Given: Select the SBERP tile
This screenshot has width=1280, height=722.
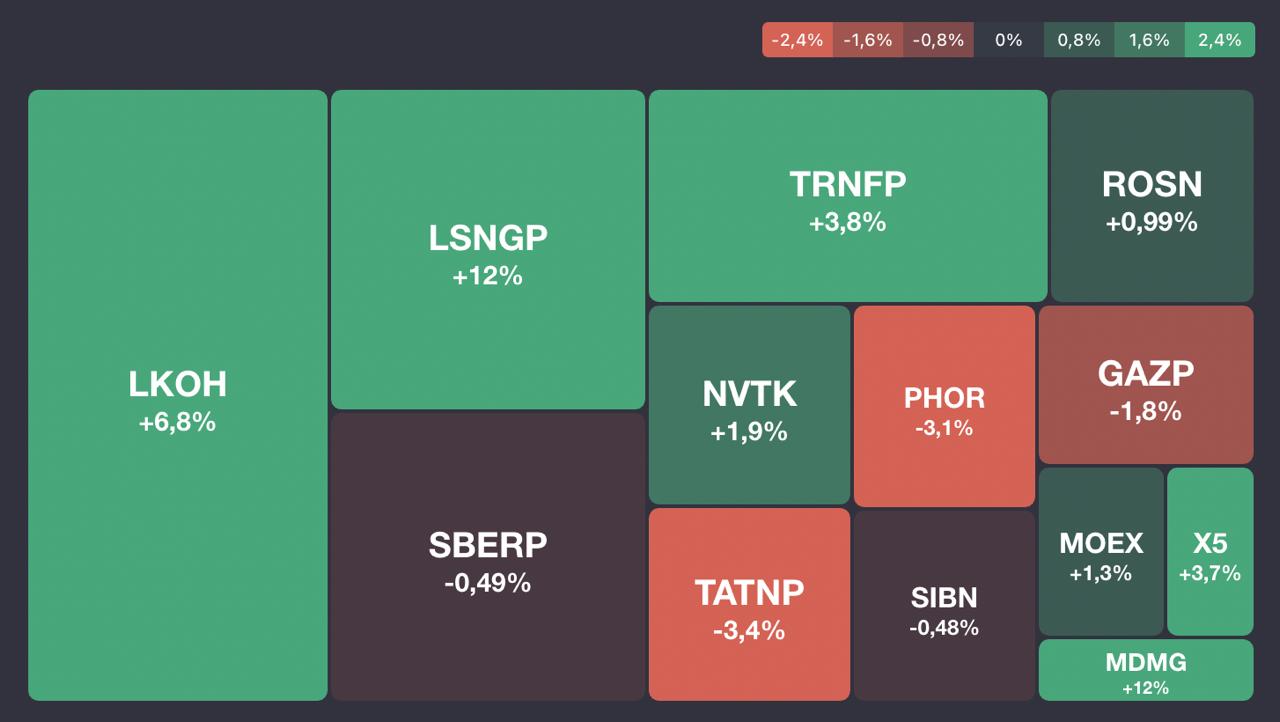Looking at the screenshot, I should [487, 557].
